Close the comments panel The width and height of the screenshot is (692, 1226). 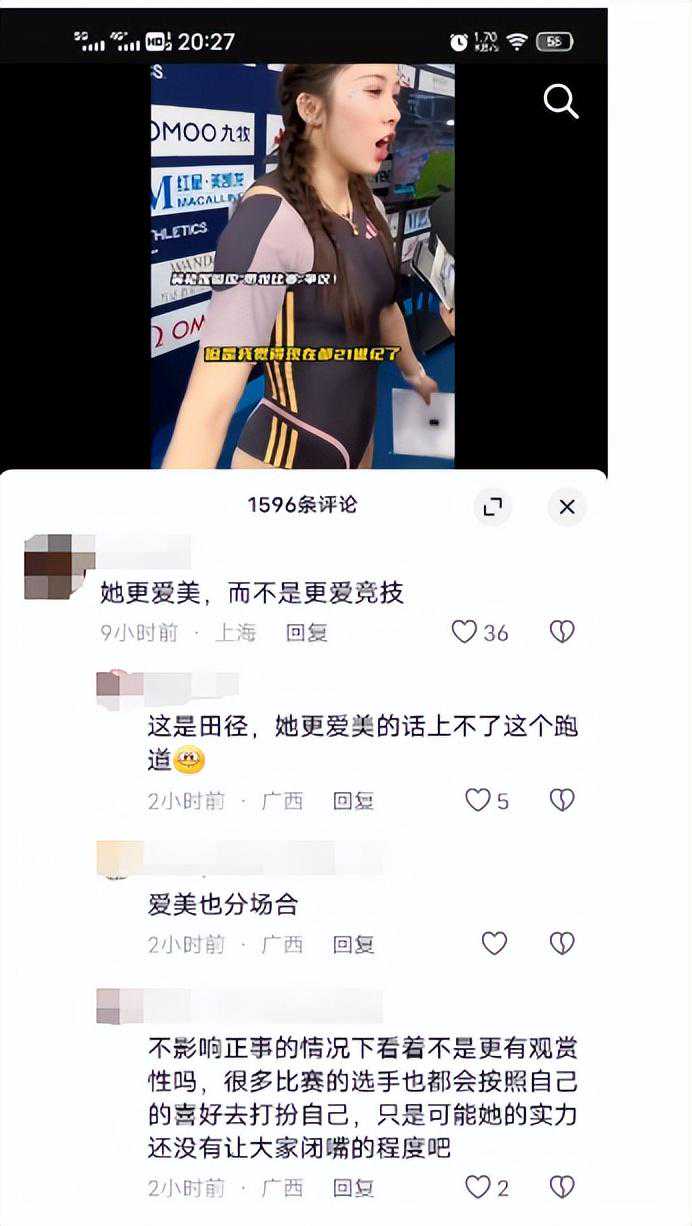pos(567,507)
